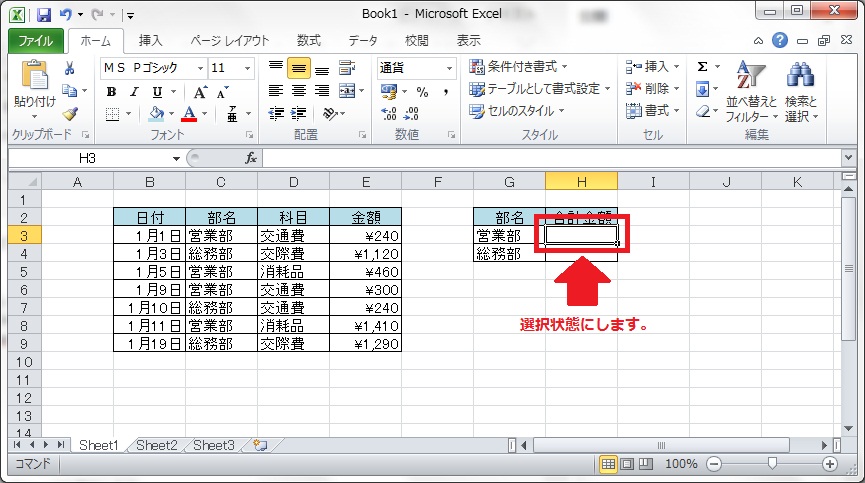Click Decrease Decimal icon
The width and height of the screenshot is (865, 483).
(x=412, y=114)
